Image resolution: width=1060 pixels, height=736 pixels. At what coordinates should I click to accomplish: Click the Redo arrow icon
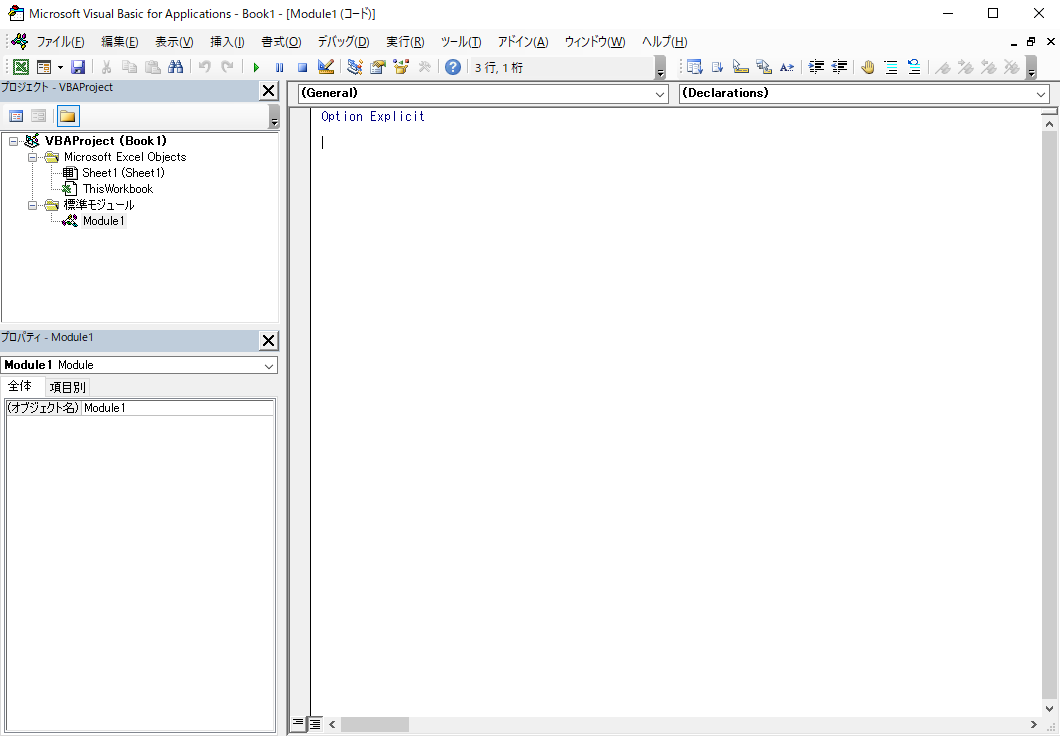tap(227, 67)
